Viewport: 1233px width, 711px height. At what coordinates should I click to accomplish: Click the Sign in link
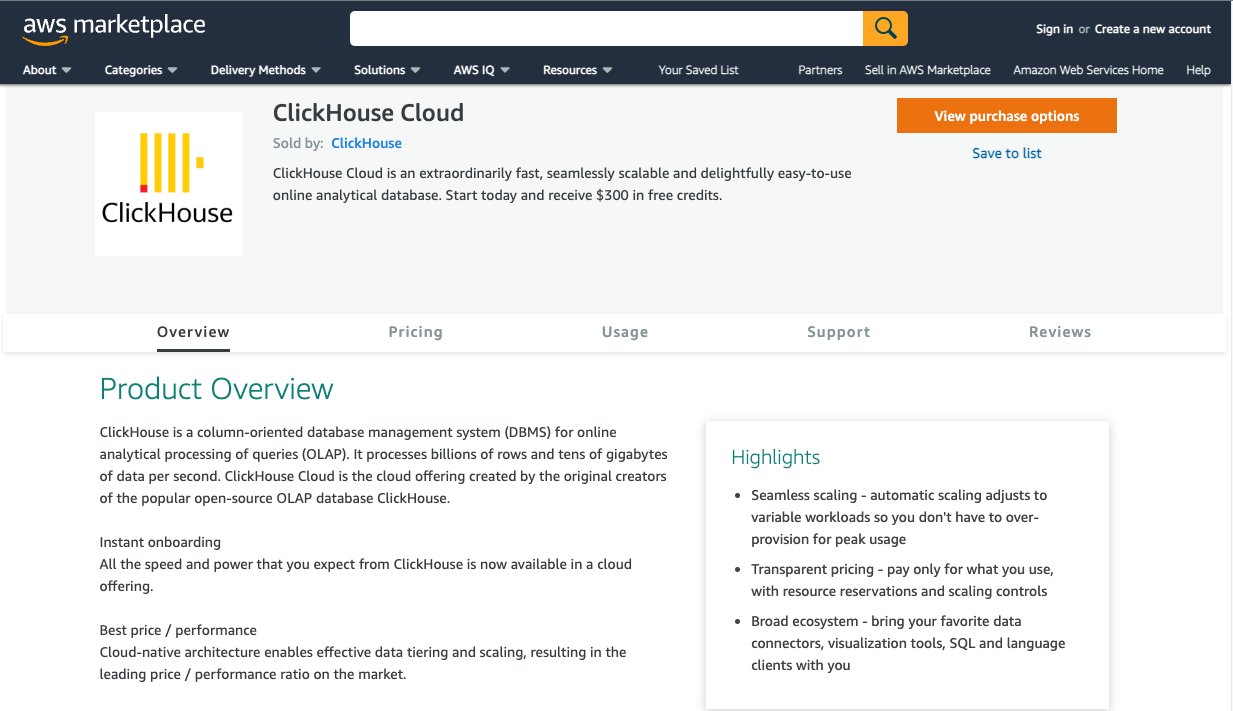click(1054, 29)
